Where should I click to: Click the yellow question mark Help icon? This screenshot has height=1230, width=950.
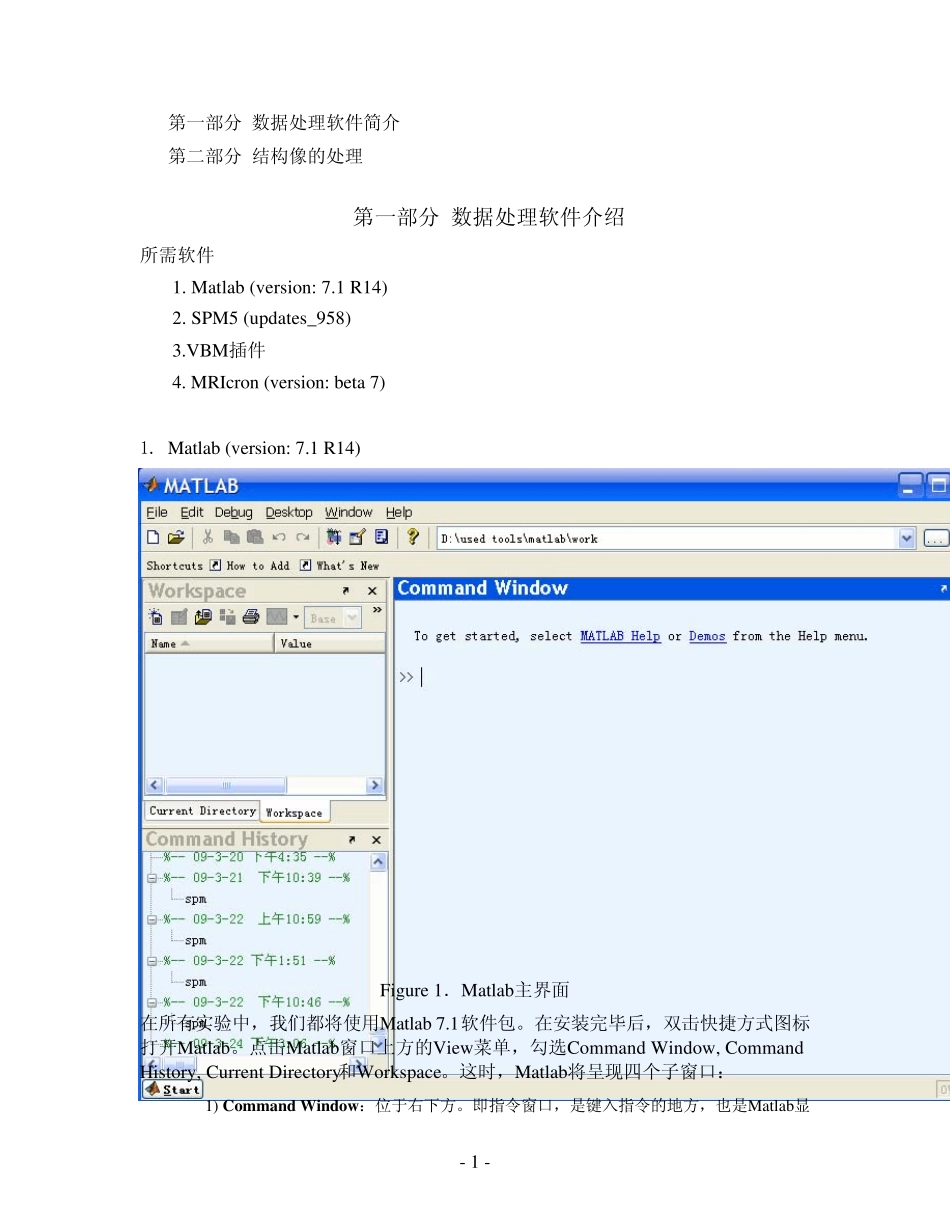[x=412, y=538]
